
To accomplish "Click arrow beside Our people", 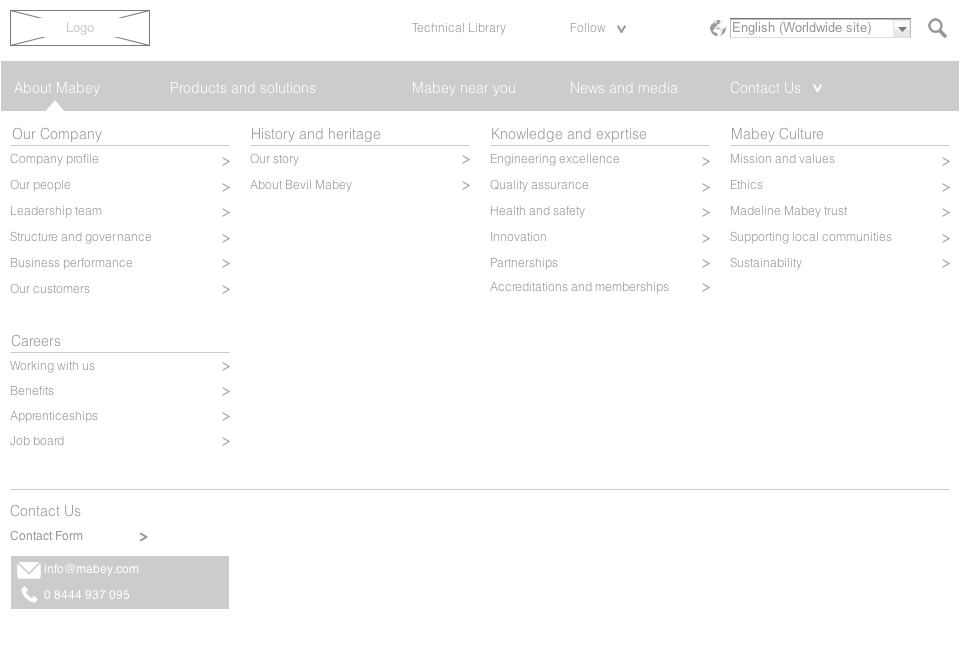I will click(x=226, y=187).
